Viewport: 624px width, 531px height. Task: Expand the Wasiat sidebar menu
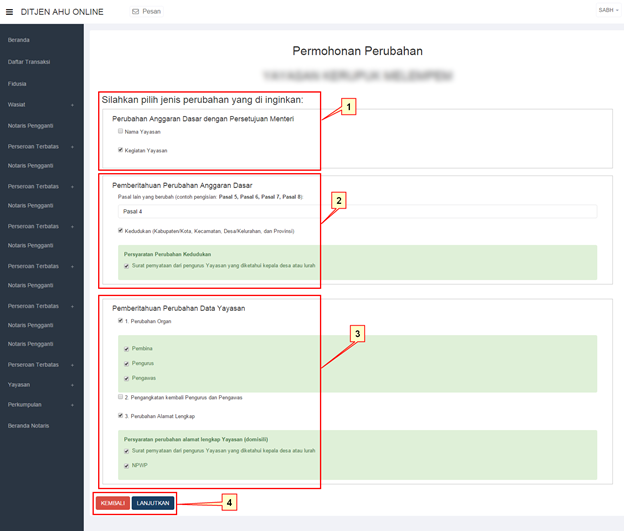(x=40, y=104)
